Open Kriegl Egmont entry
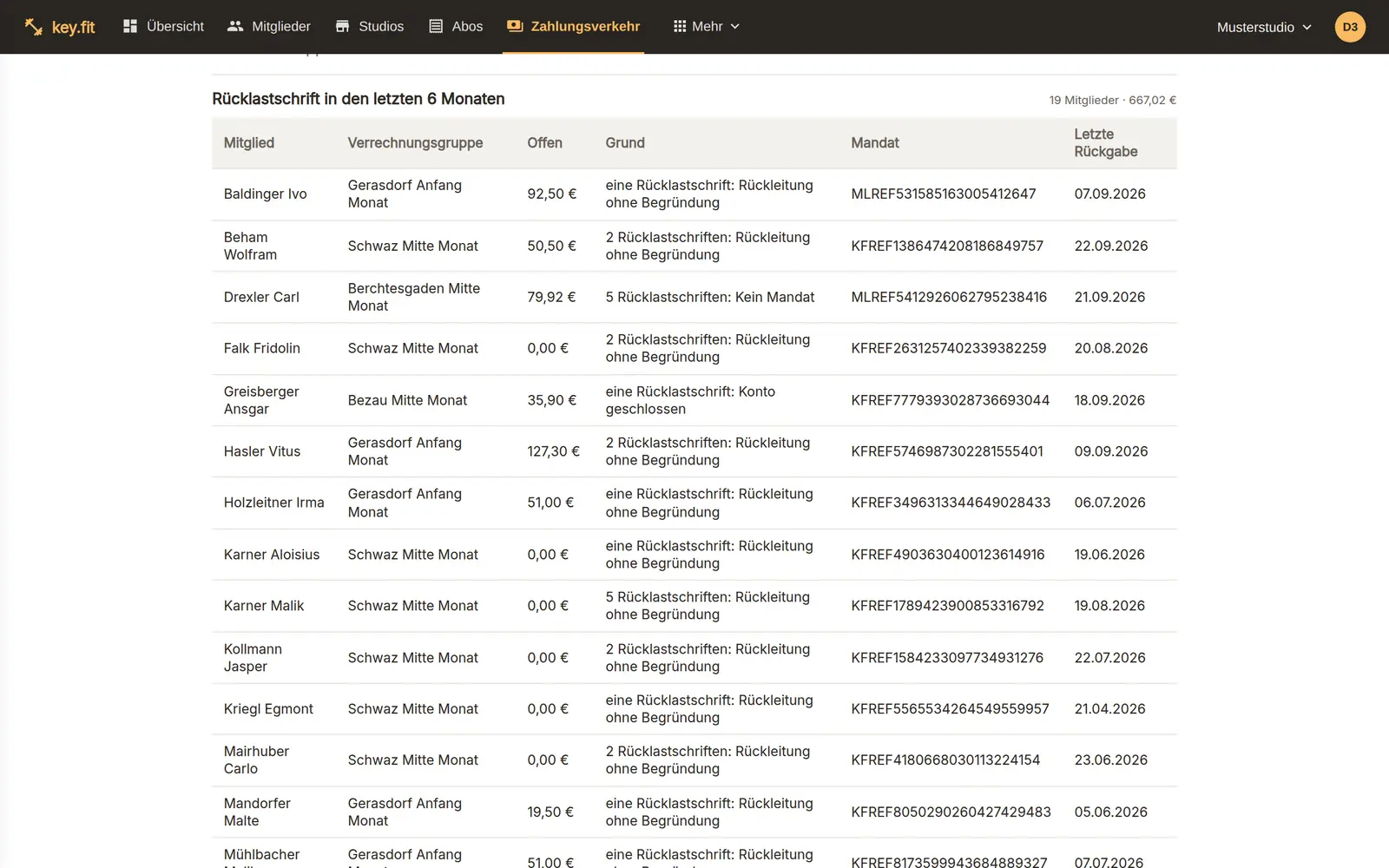The image size is (1389, 868). 268,709
